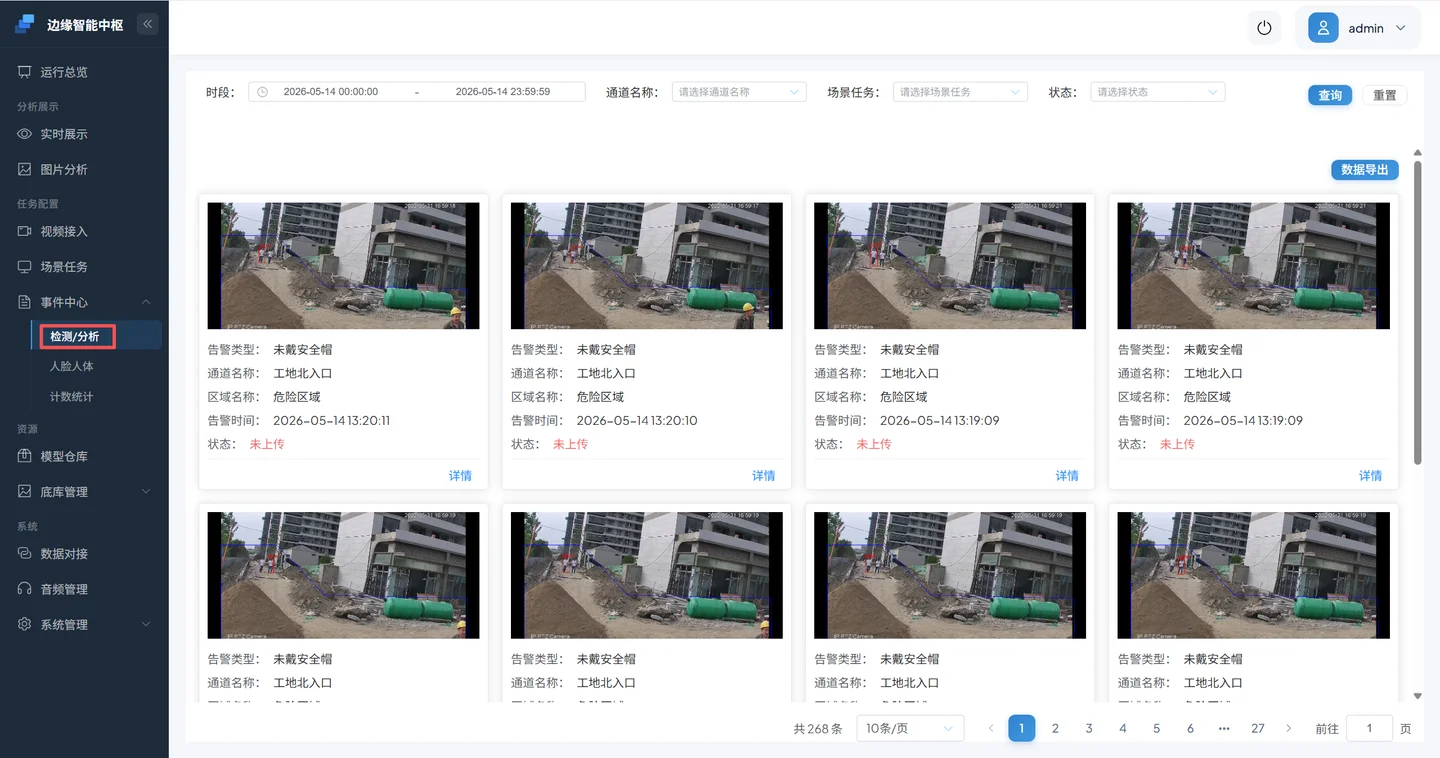
Task: Select the 人脸人体 submenu item
Action: point(72,366)
